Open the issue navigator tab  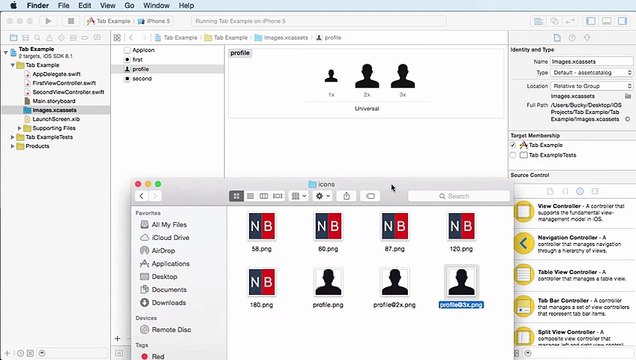pos(49,38)
